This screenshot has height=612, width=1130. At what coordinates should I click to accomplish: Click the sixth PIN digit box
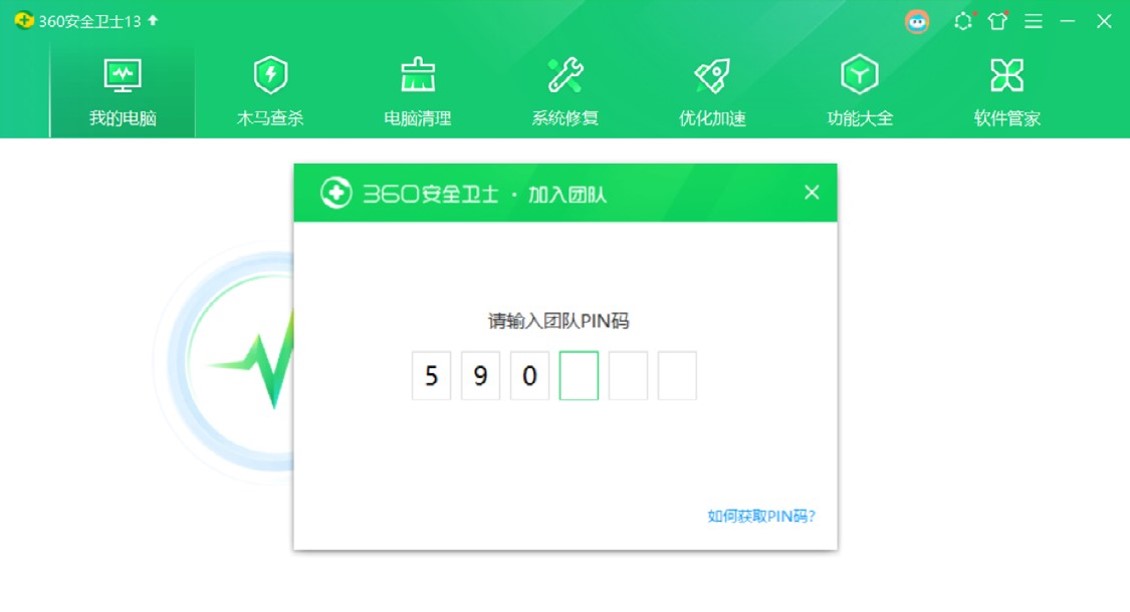[677, 376]
